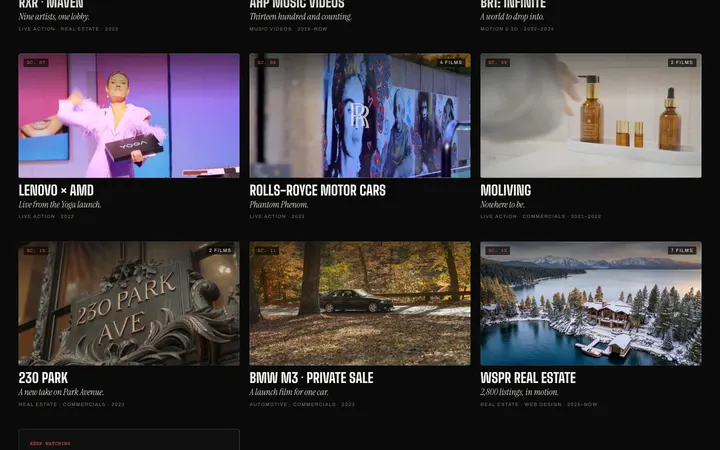This screenshot has height=450, width=720.
Task: Click the 7 FILMS badge on WSPR
Action: (x=682, y=250)
